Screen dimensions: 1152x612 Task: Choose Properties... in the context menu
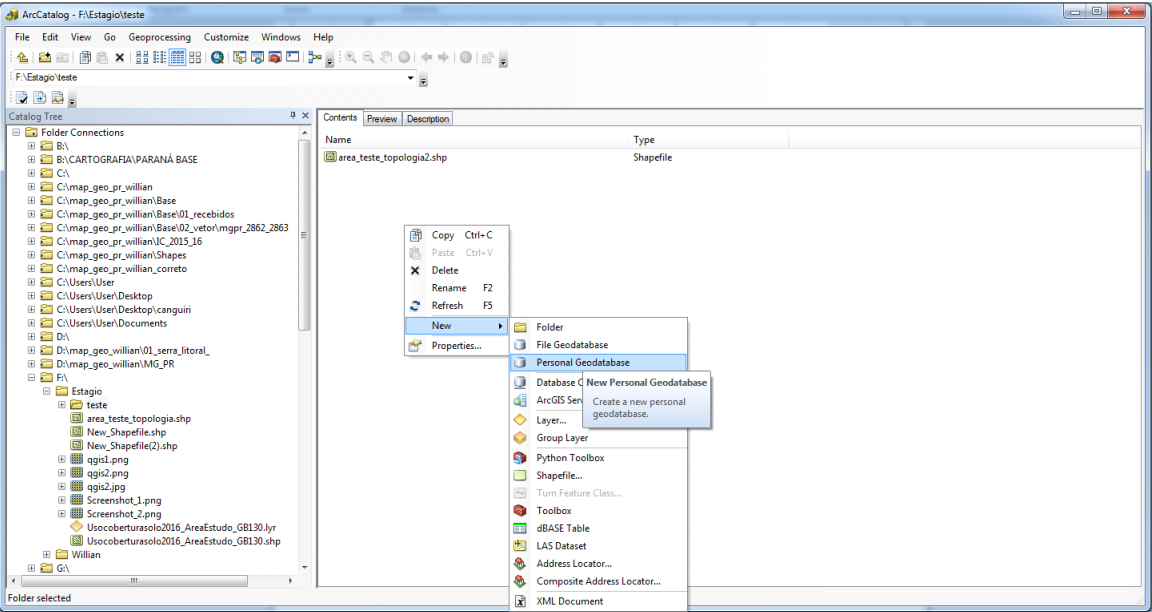[456, 345]
